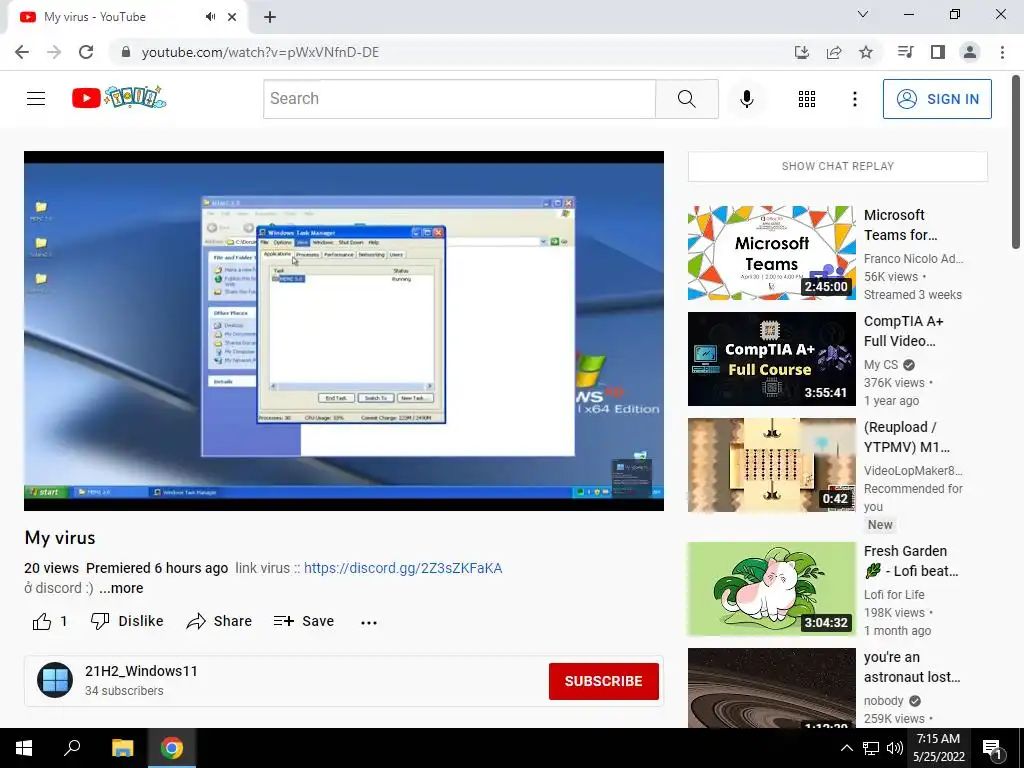Open the Microsoft Teams for... video title
The width and height of the screenshot is (1024, 768).
900,225
